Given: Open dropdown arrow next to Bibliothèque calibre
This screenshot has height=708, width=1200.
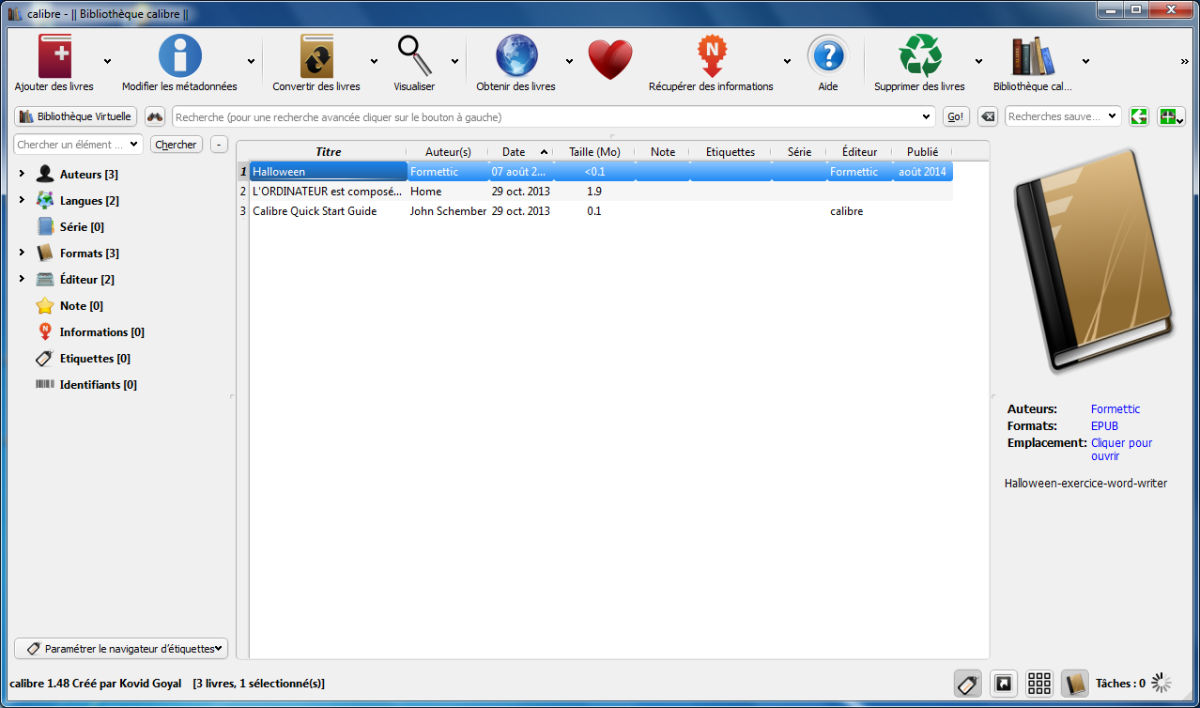Looking at the screenshot, I should (x=1085, y=61).
